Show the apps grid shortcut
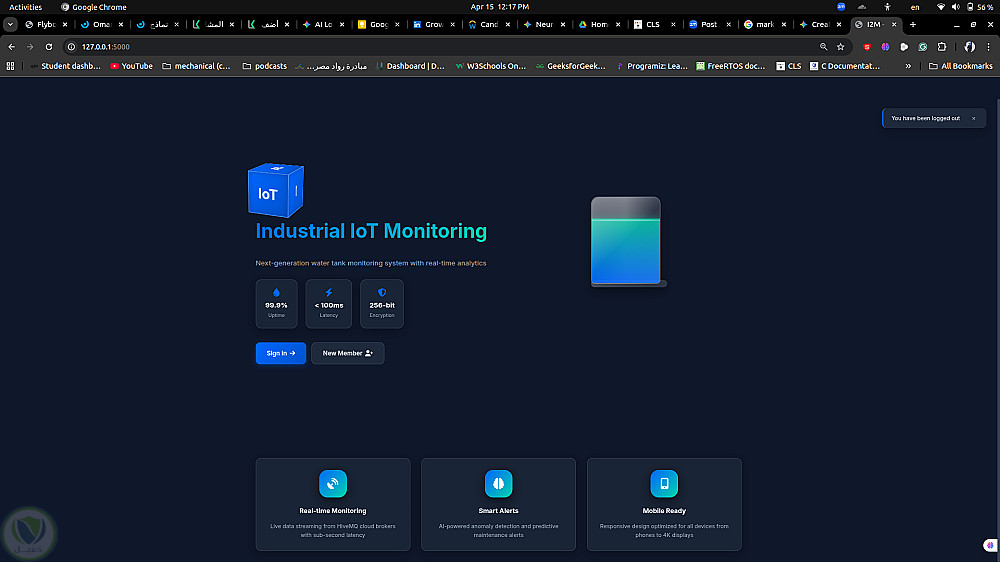 pyautogui.click(x=10, y=66)
